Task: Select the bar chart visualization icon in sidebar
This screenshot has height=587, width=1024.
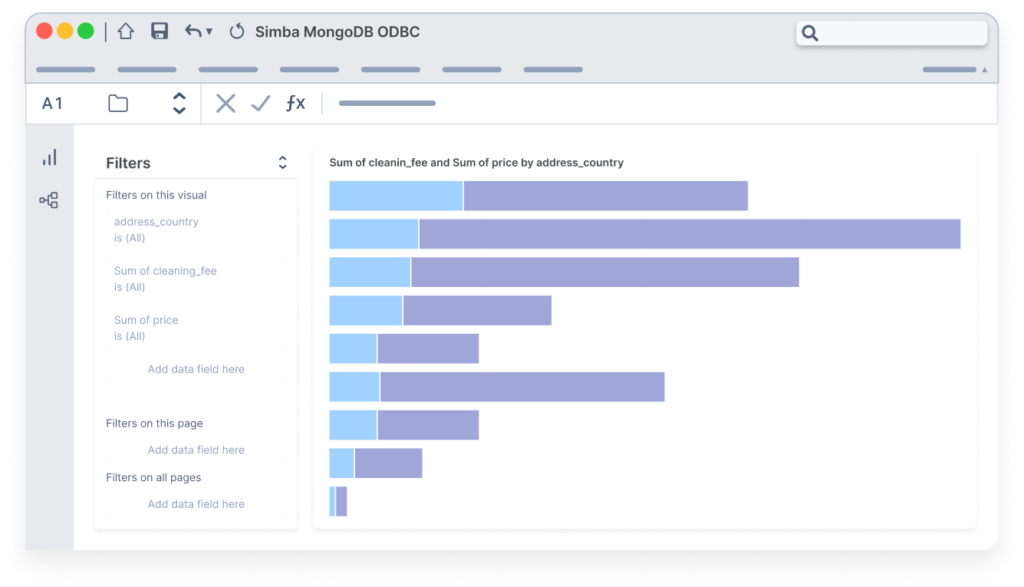Action: [50, 156]
